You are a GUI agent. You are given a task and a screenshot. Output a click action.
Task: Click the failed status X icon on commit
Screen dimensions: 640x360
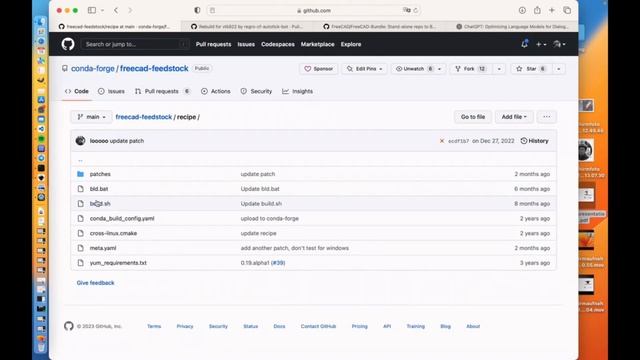pyautogui.click(x=442, y=141)
